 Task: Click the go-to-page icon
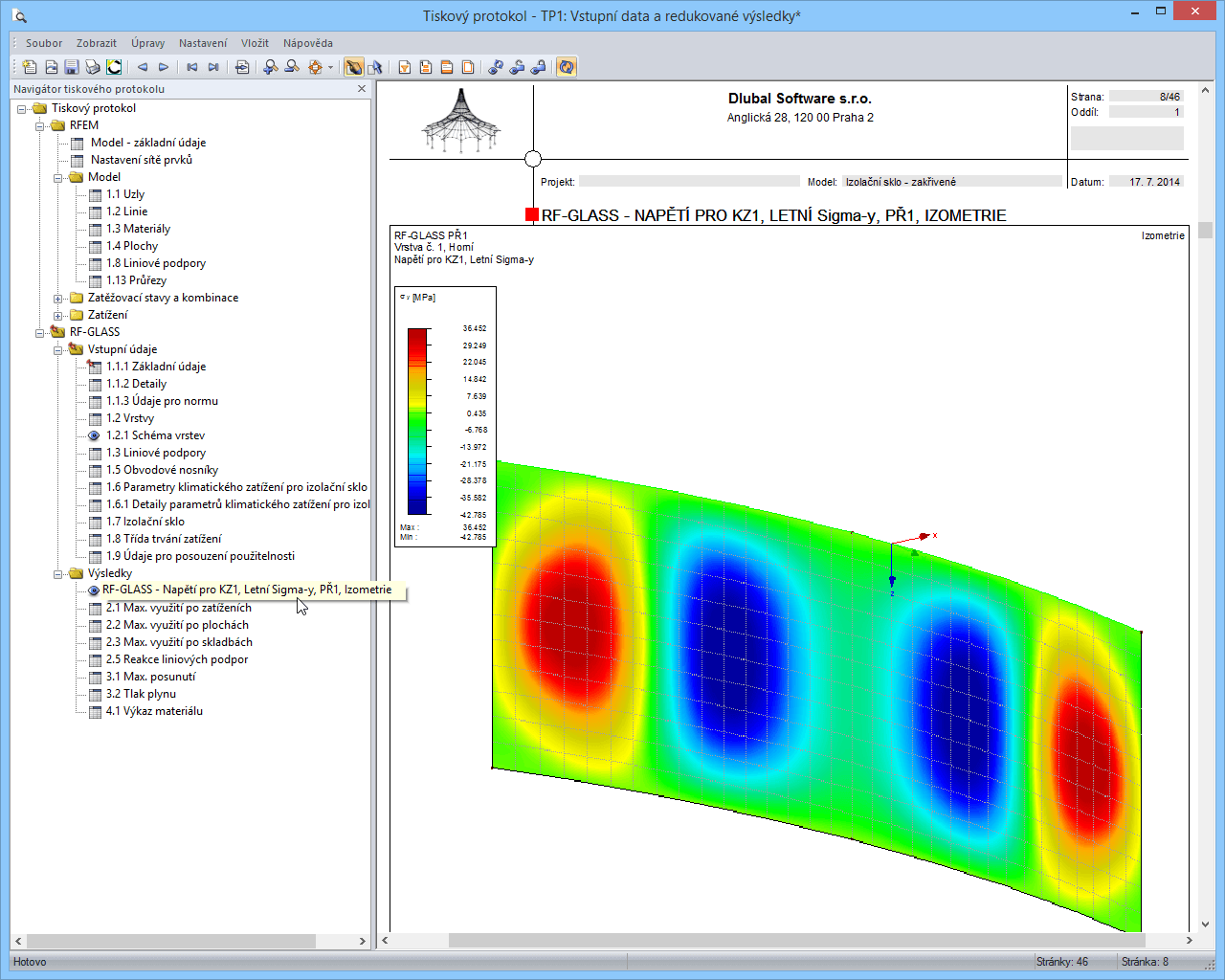click(x=242, y=67)
